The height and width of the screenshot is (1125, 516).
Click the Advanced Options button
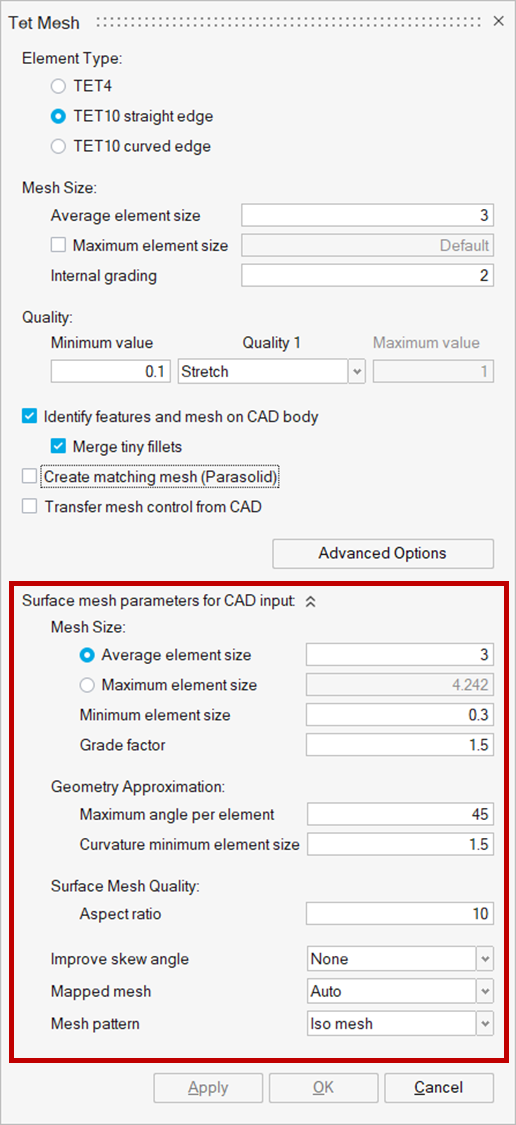coord(383,553)
